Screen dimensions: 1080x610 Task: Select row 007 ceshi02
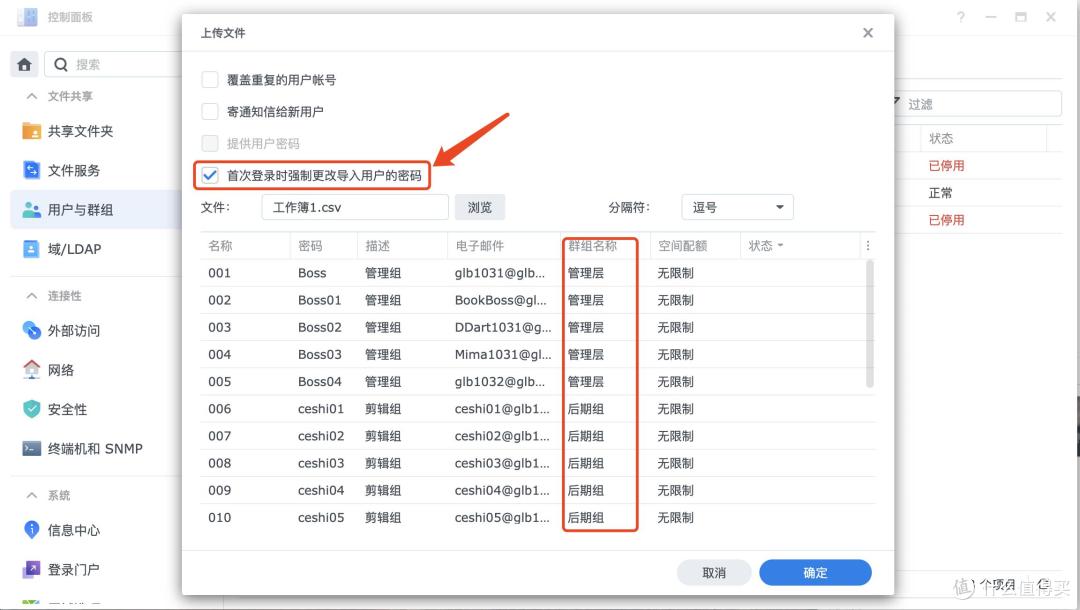tap(537, 436)
